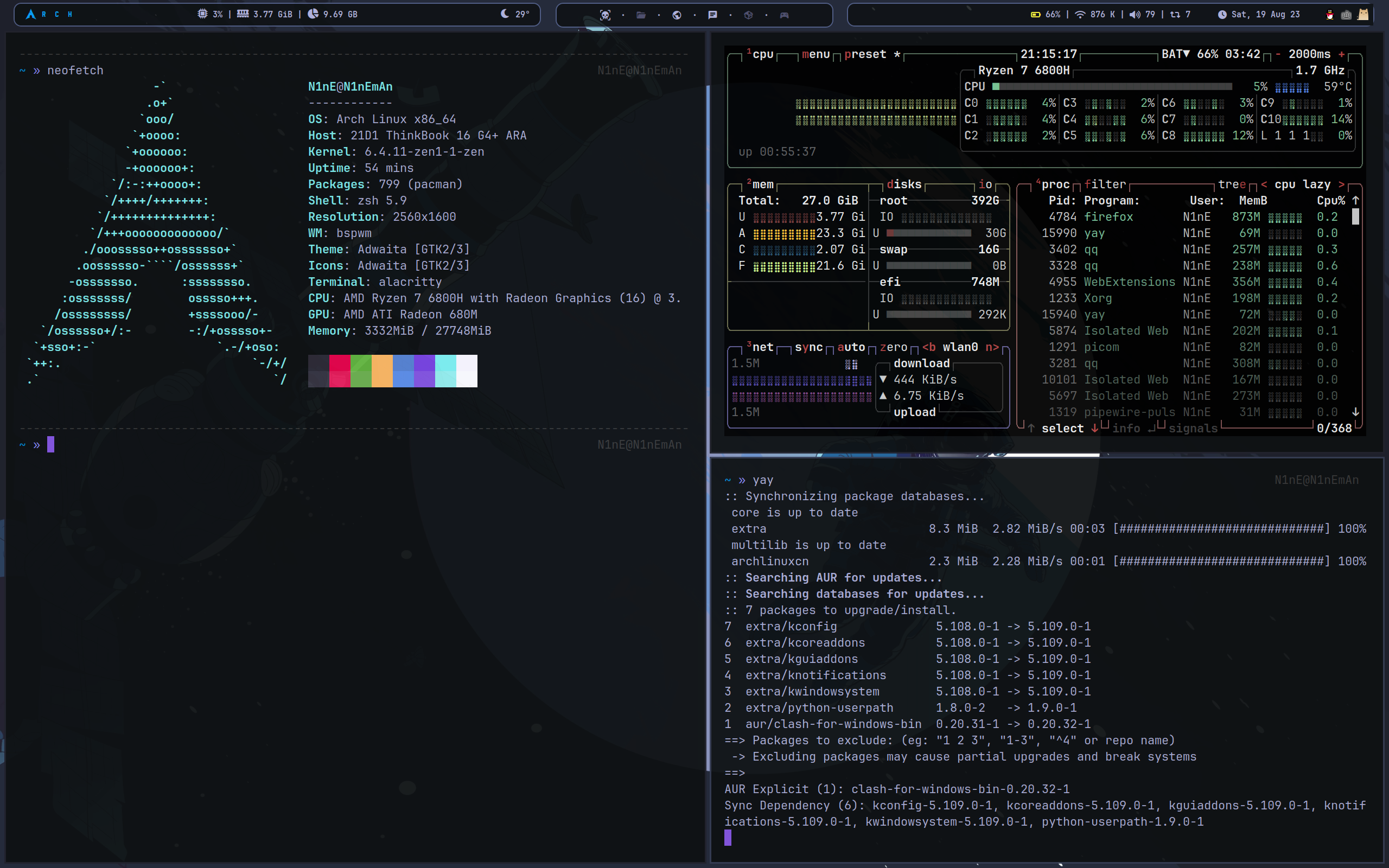Toggle net sync scaling in btop
The height and width of the screenshot is (868, 1389).
[x=809, y=347]
